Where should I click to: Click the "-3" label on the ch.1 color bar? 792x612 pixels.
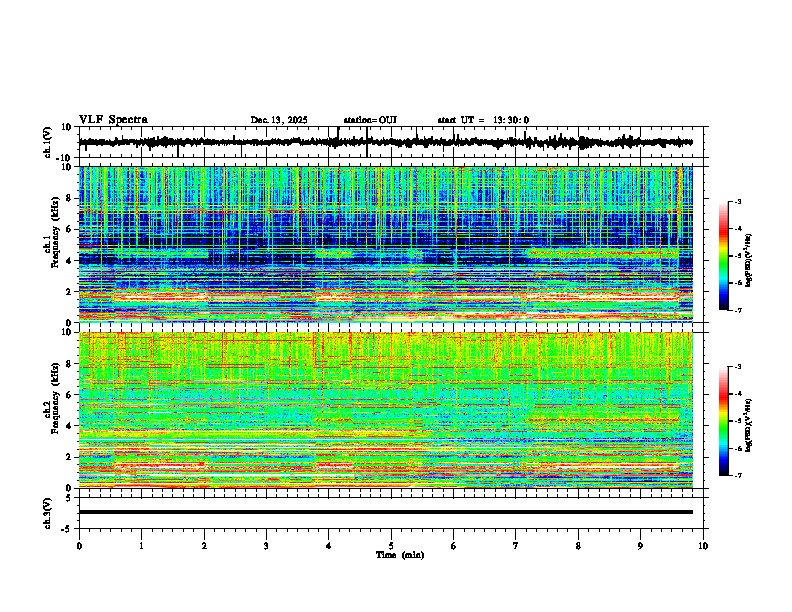click(737, 201)
